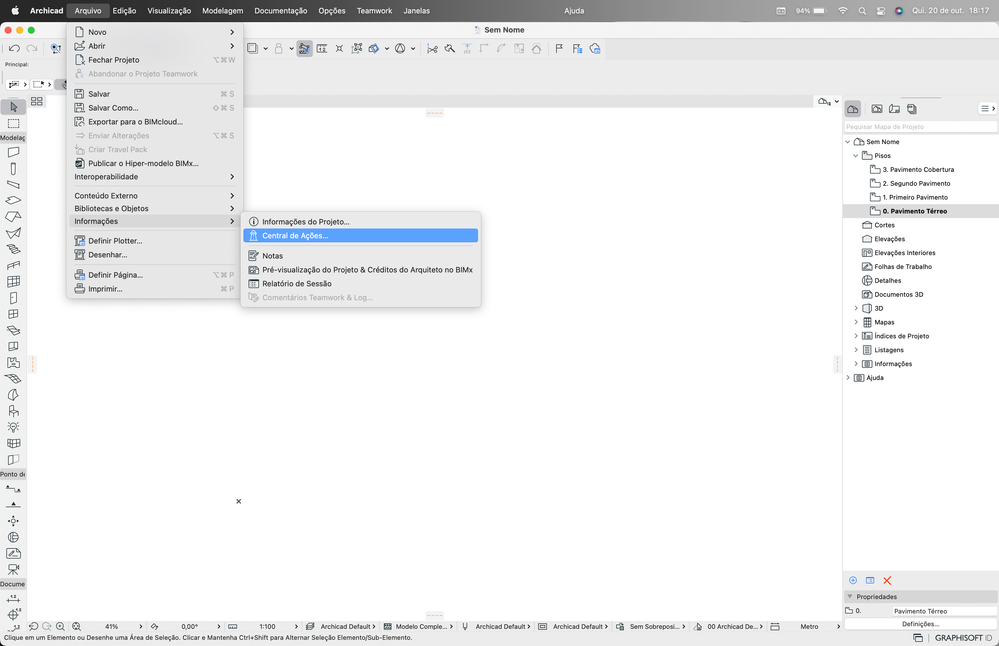Toggle the highlighted guide lines button in toolbar

click(x=305, y=48)
